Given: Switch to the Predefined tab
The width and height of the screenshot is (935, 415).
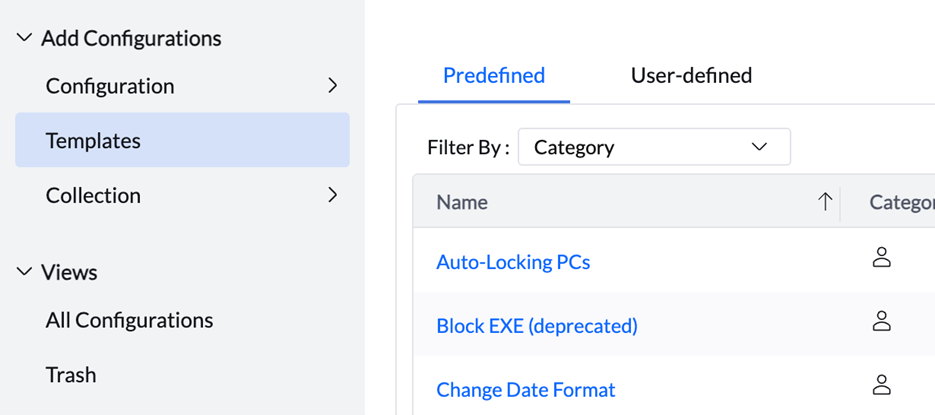Looking at the screenshot, I should pyautogui.click(x=494, y=76).
